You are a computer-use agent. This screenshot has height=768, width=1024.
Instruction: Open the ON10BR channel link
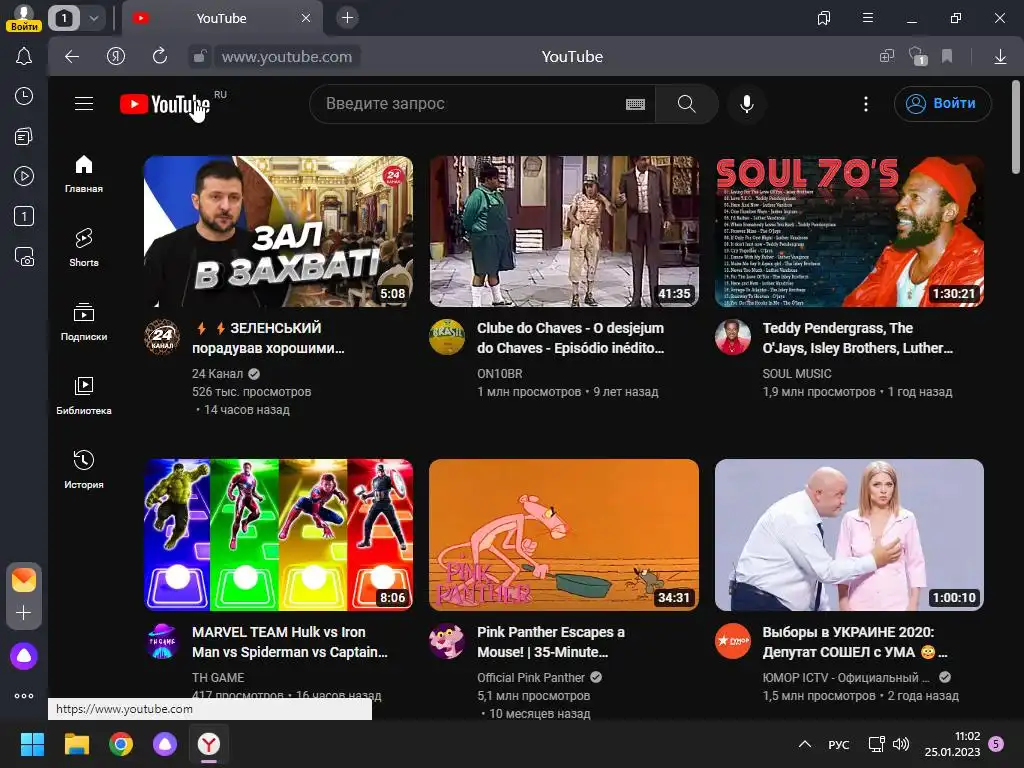[500, 374]
